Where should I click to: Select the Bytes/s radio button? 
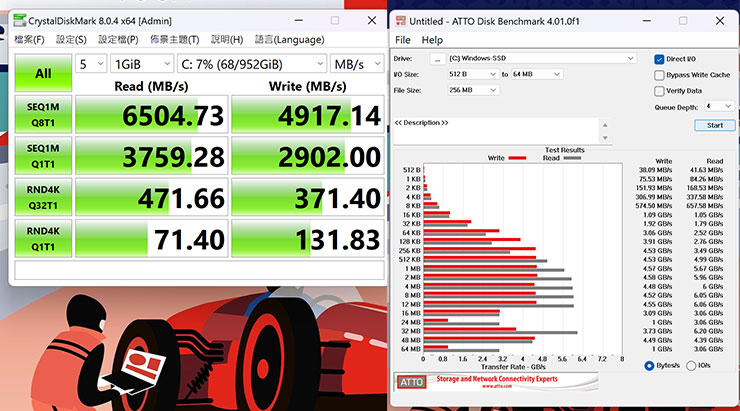[649, 366]
